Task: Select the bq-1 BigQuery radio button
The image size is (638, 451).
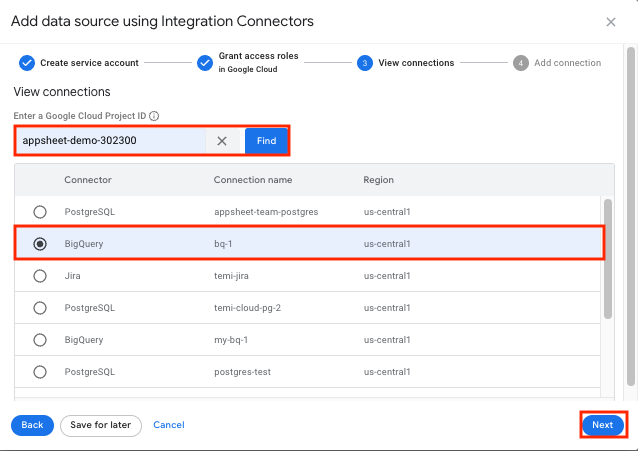Action: point(40,244)
